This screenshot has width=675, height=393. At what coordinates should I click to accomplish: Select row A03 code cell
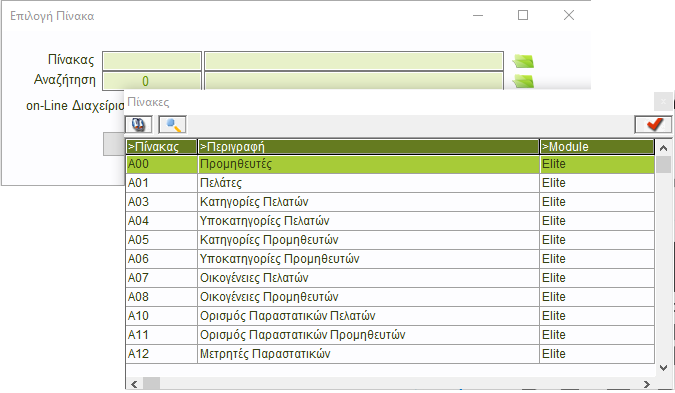click(161, 202)
